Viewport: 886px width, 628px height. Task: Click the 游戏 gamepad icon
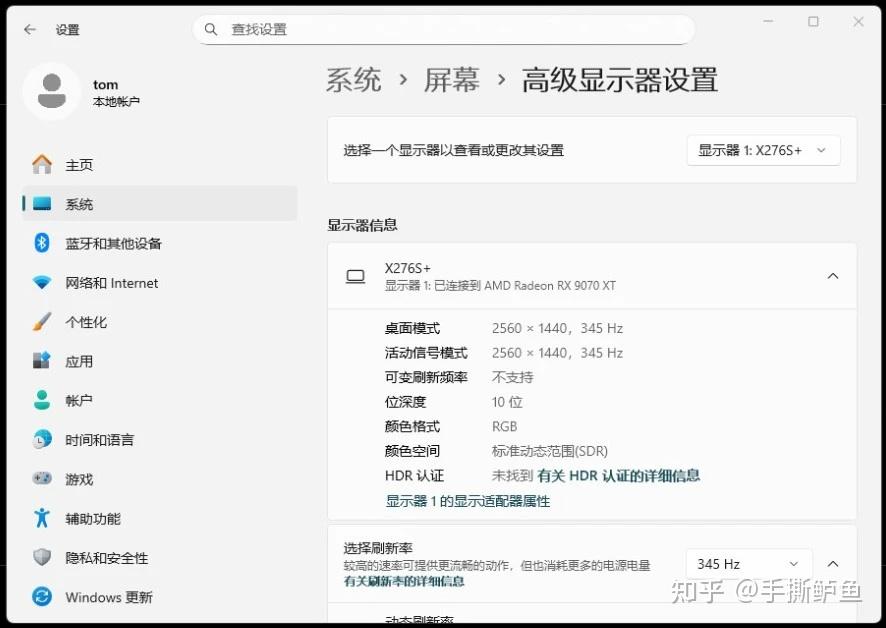pyautogui.click(x=42, y=479)
